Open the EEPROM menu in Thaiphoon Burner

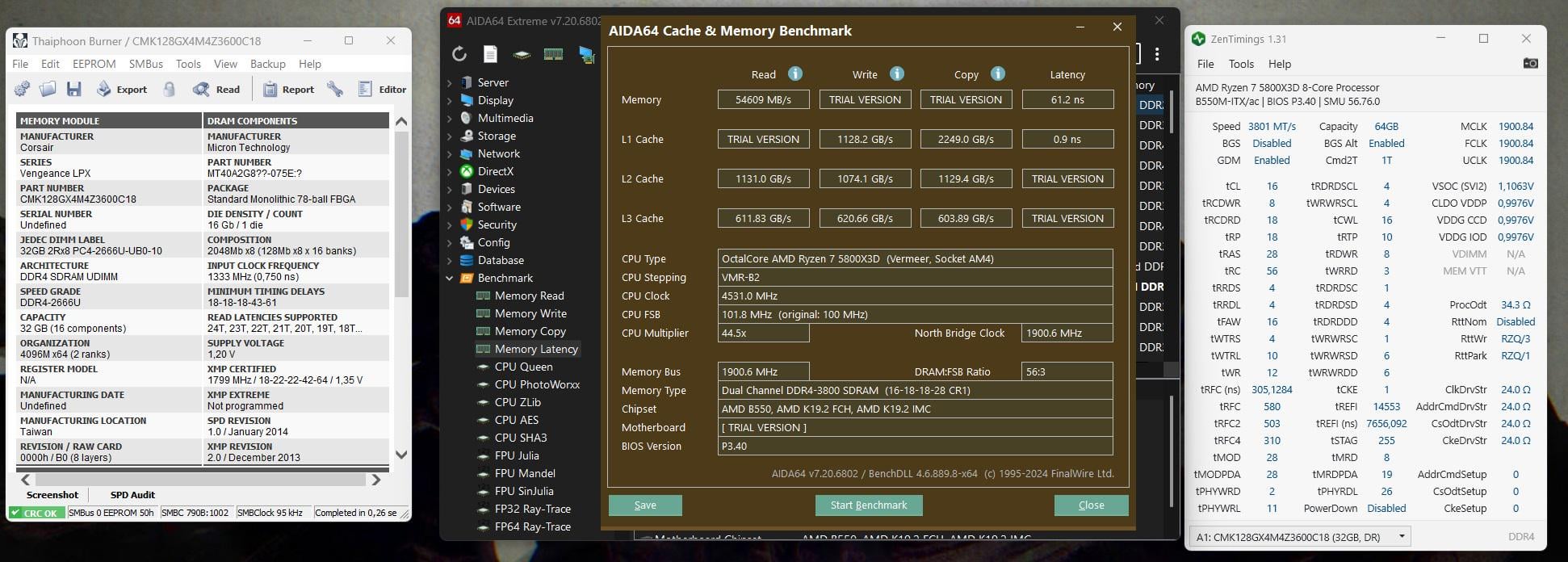click(94, 64)
